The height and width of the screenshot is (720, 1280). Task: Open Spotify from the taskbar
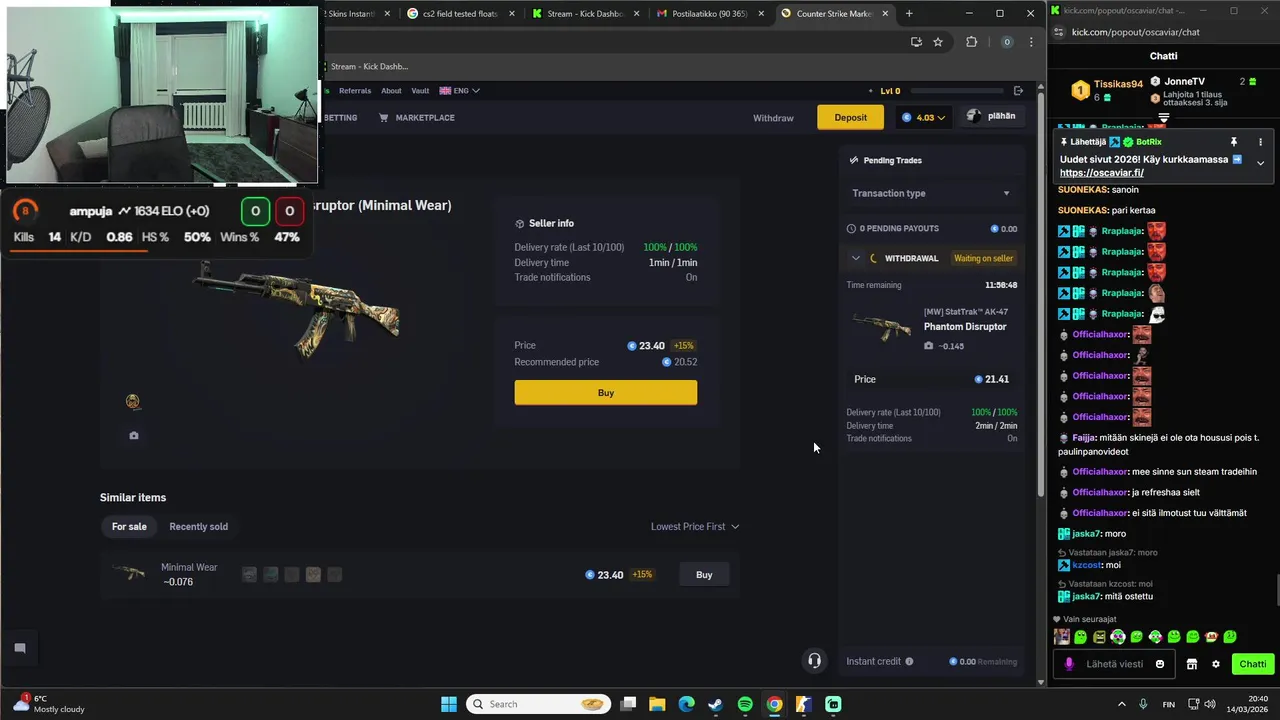pyautogui.click(x=745, y=704)
